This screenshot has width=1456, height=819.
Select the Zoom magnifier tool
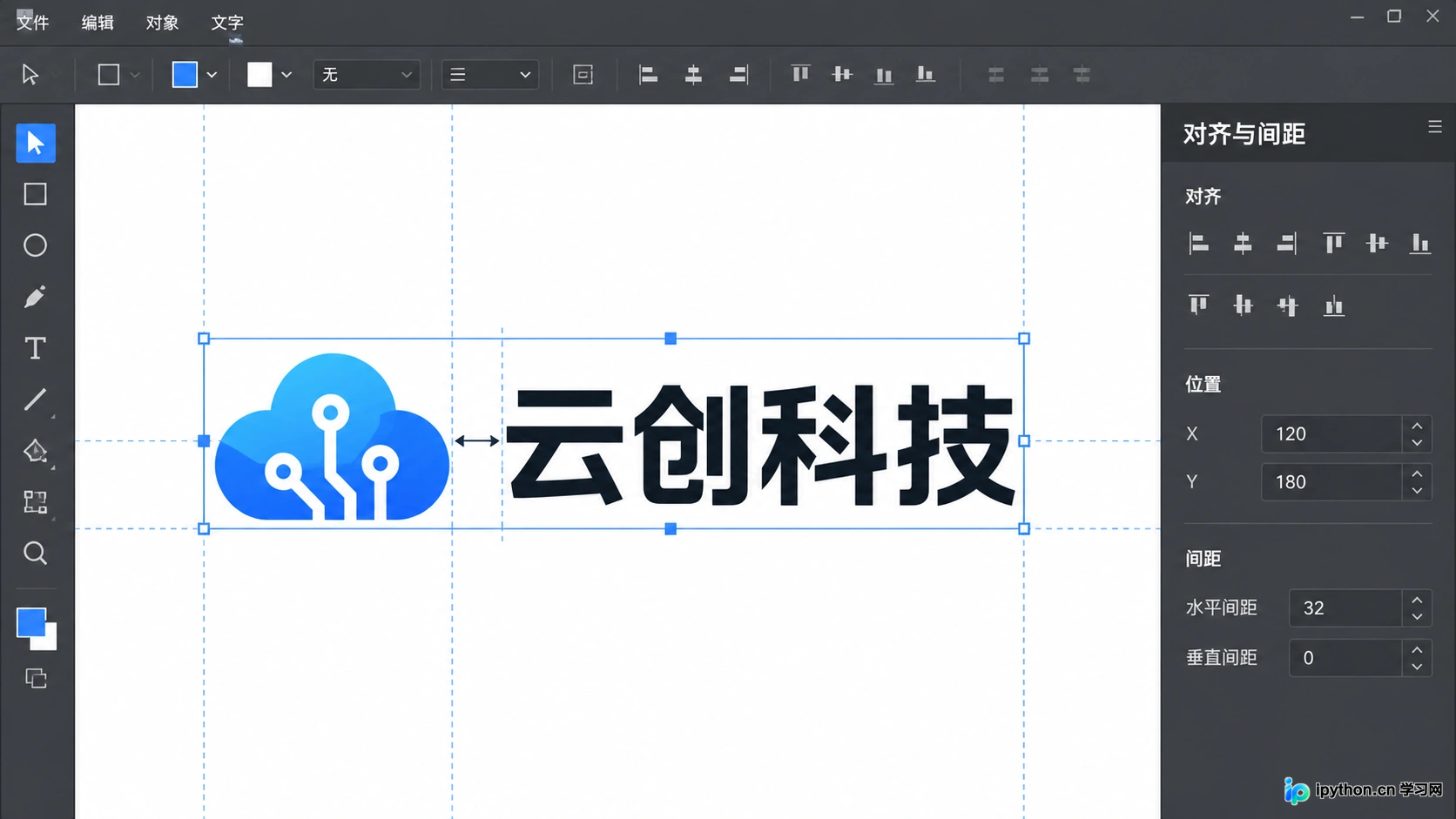[36, 554]
